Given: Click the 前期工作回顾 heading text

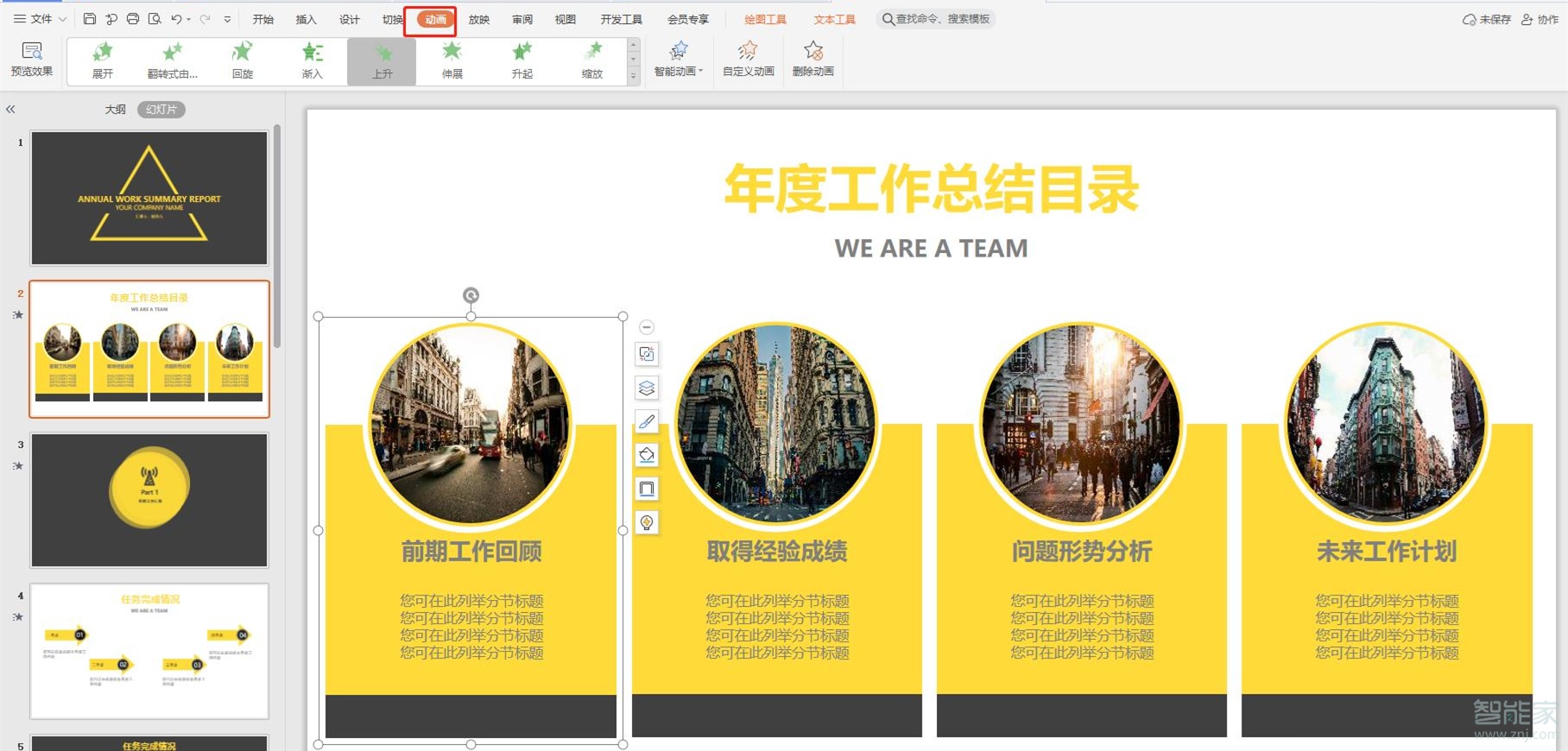Looking at the screenshot, I should pos(471,552).
